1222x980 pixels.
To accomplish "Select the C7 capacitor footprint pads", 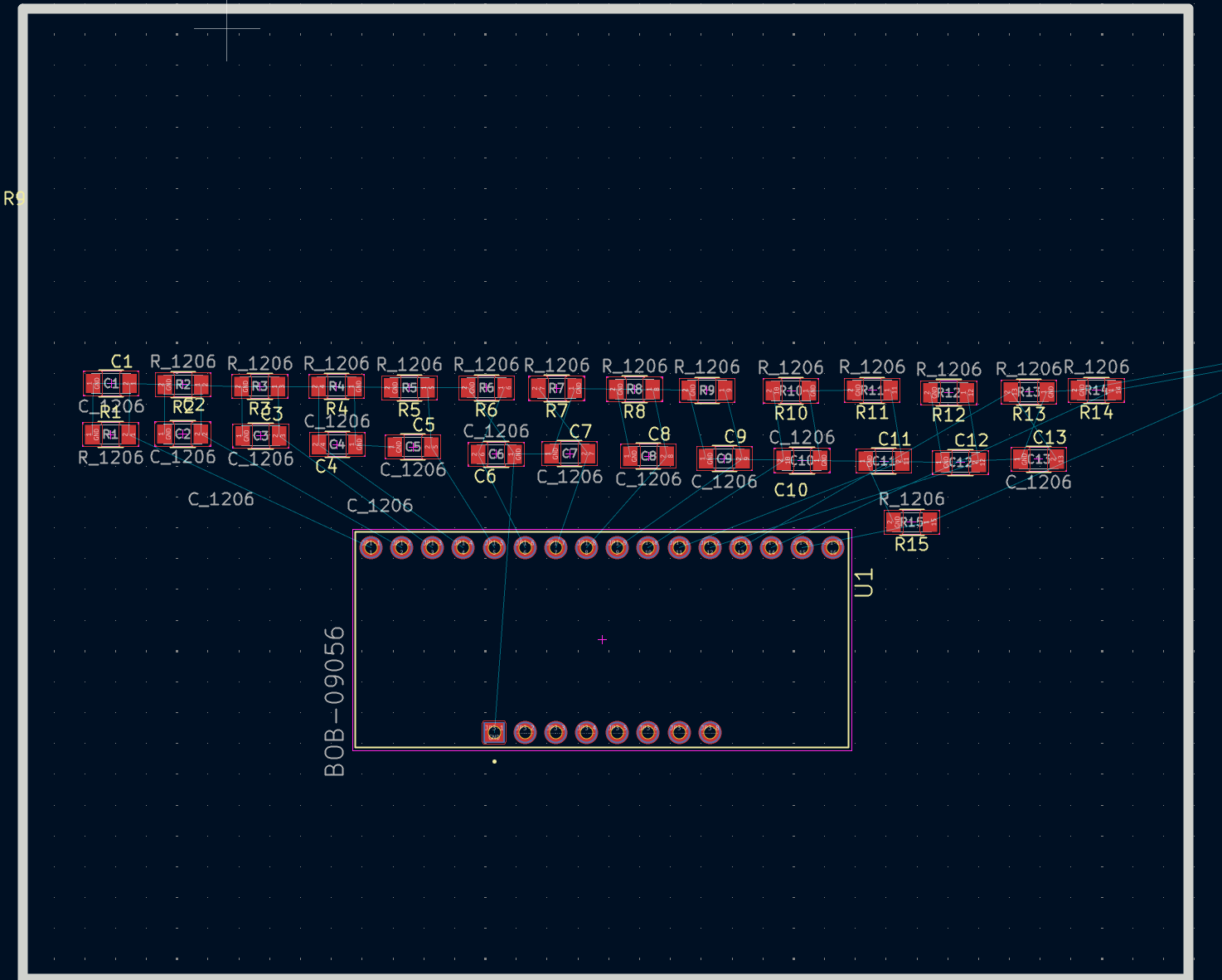I will (570, 454).
